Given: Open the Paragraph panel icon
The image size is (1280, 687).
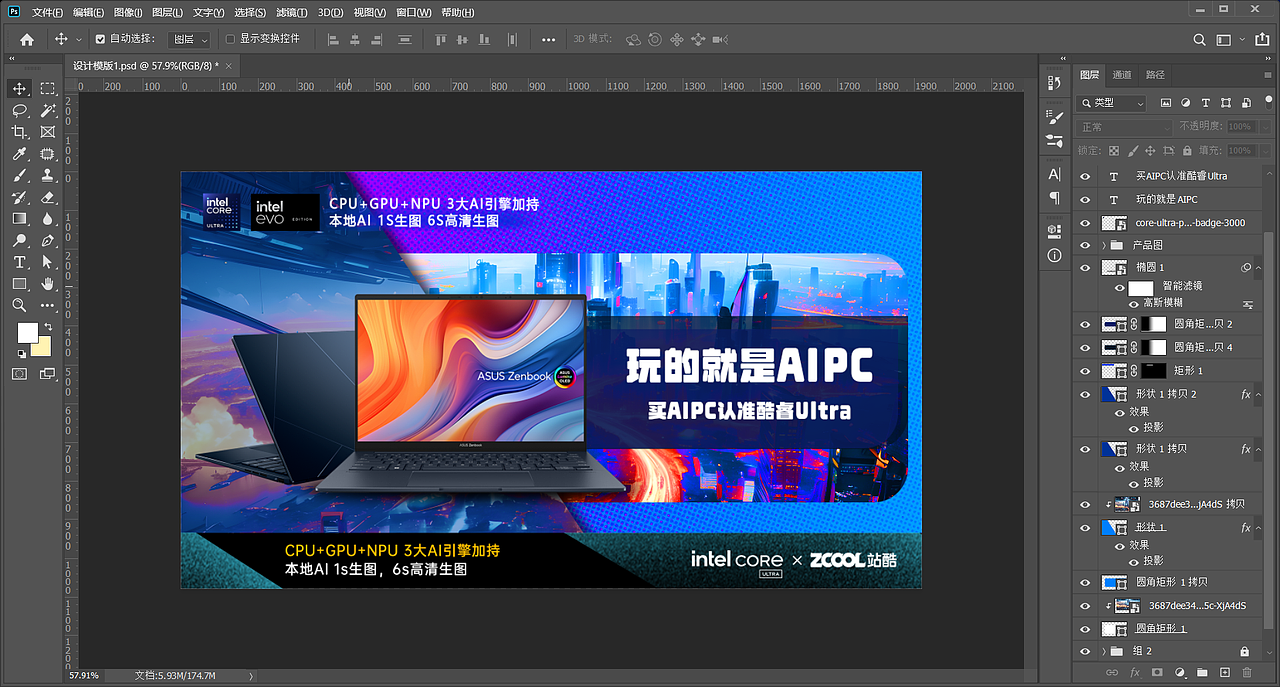Looking at the screenshot, I should click(1054, 198).
